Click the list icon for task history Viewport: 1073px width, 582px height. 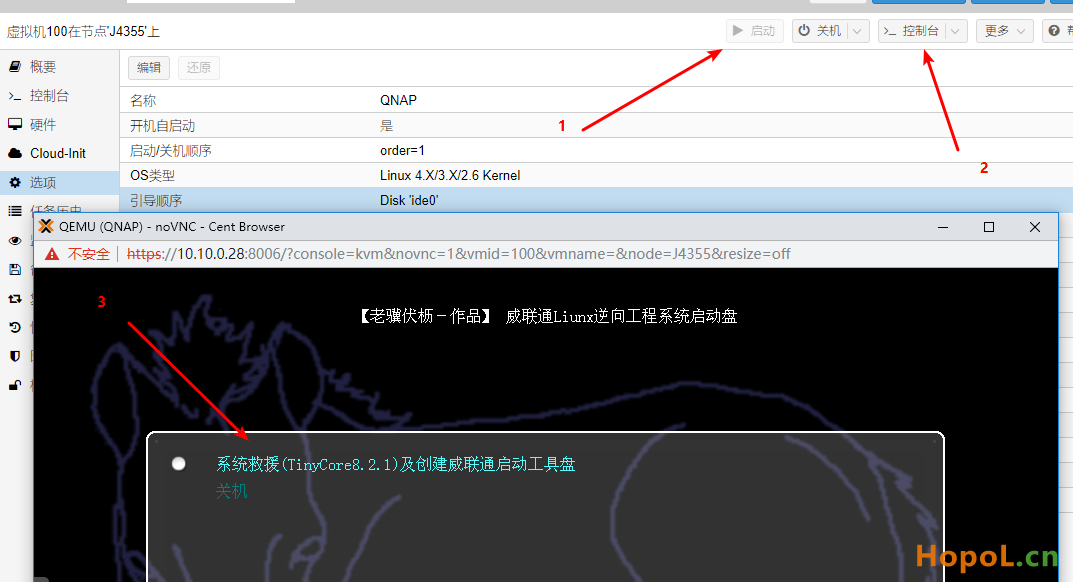14,210
